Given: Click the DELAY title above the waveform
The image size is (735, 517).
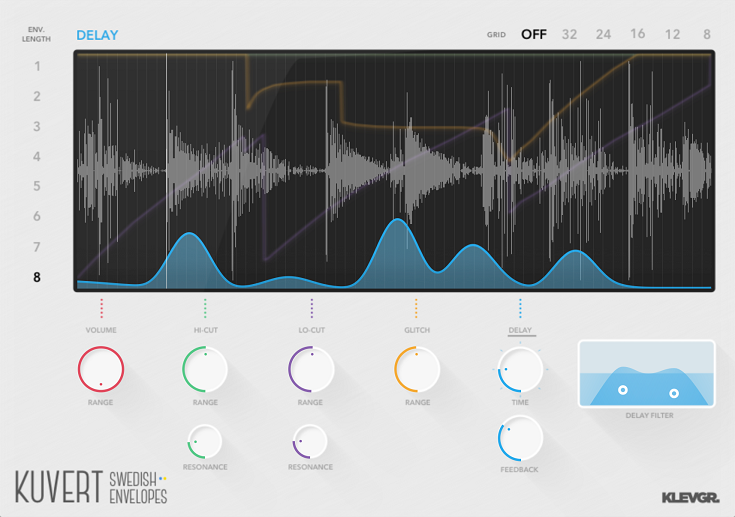Looking at the screenshot, I should 97,35.
